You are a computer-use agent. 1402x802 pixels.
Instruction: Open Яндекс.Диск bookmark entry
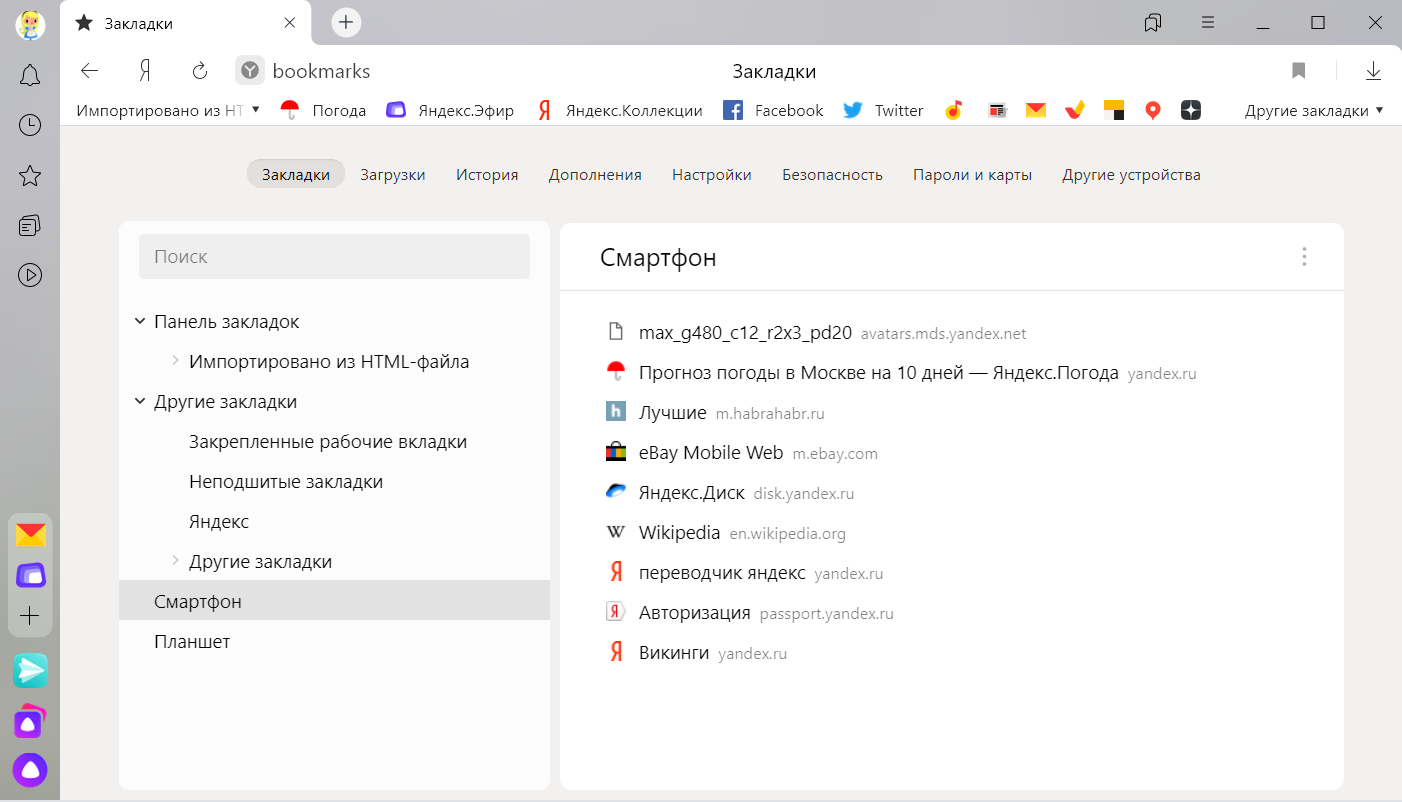click(x=692, y=493)
